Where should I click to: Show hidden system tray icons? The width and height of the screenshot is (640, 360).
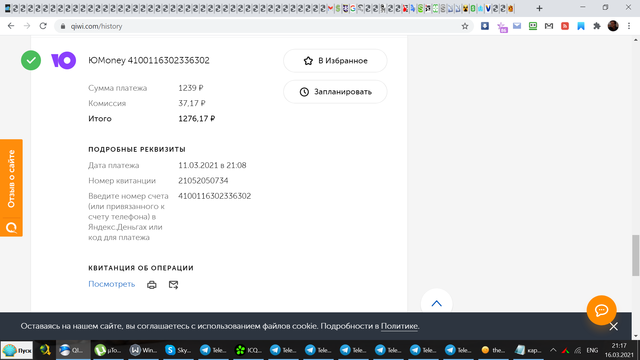click(553, 350)
